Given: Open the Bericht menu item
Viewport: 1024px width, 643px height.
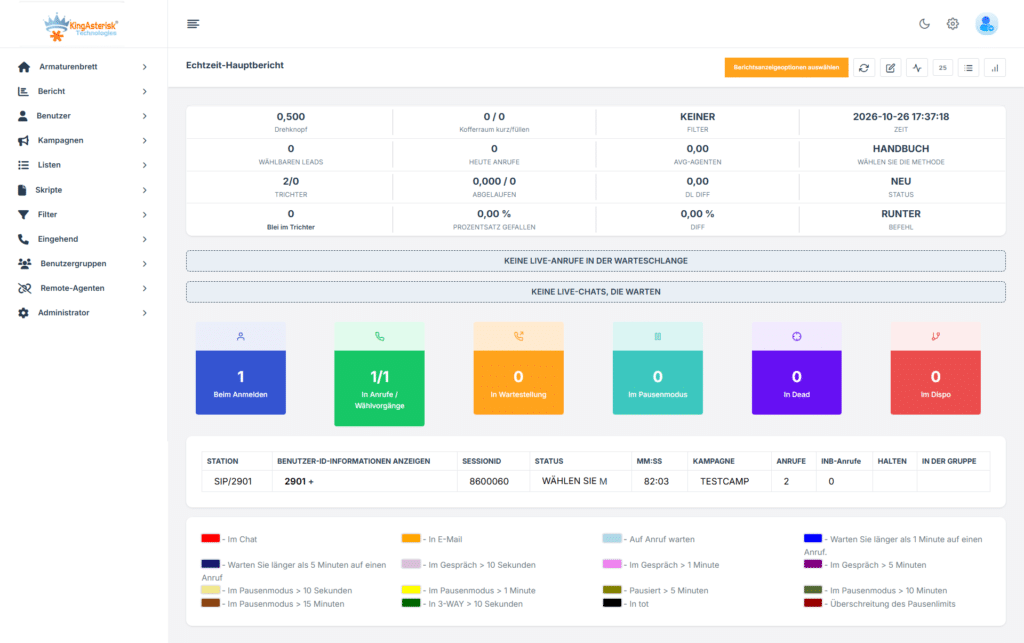Looking at the screenshot, I should coord(83,91).
